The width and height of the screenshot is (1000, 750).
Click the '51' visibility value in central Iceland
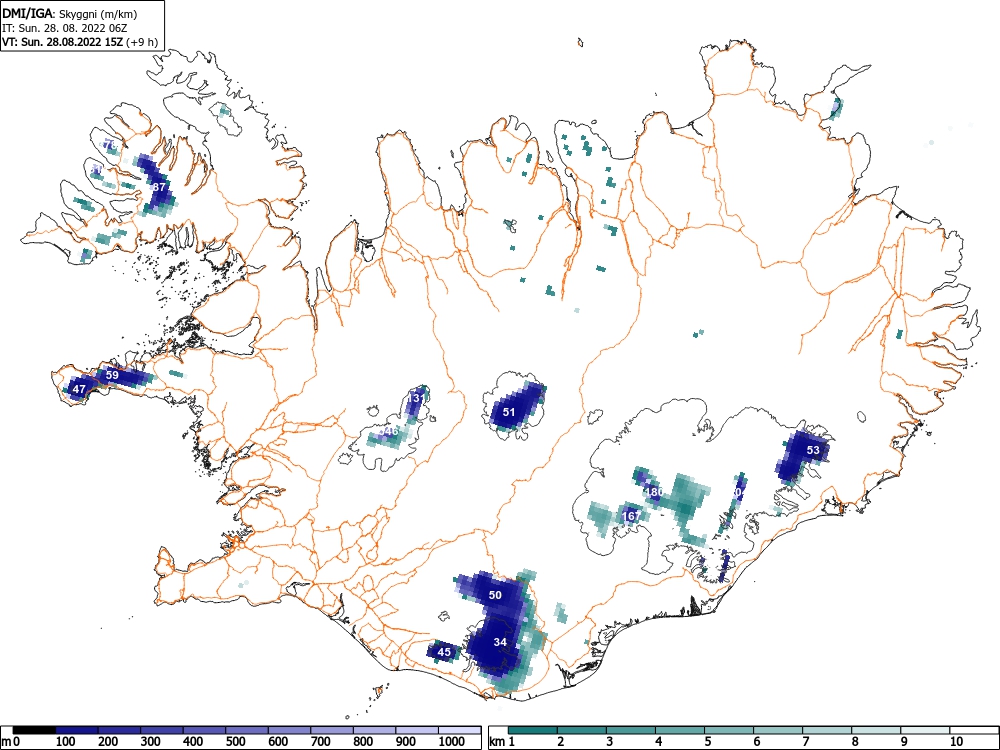tap(509, 412)
